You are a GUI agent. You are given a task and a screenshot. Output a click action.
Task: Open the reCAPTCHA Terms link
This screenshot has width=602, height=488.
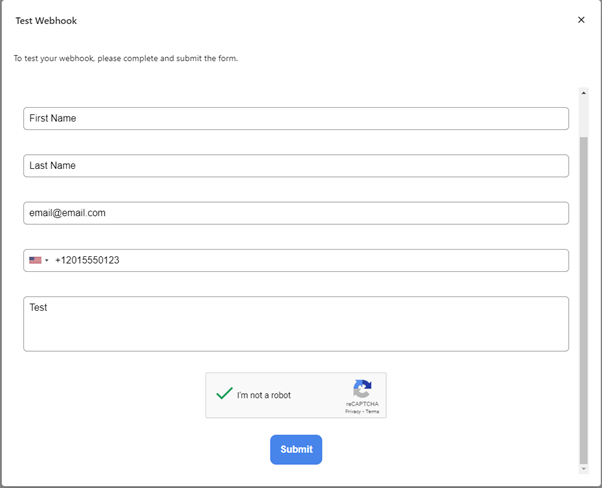pos(372,412)
